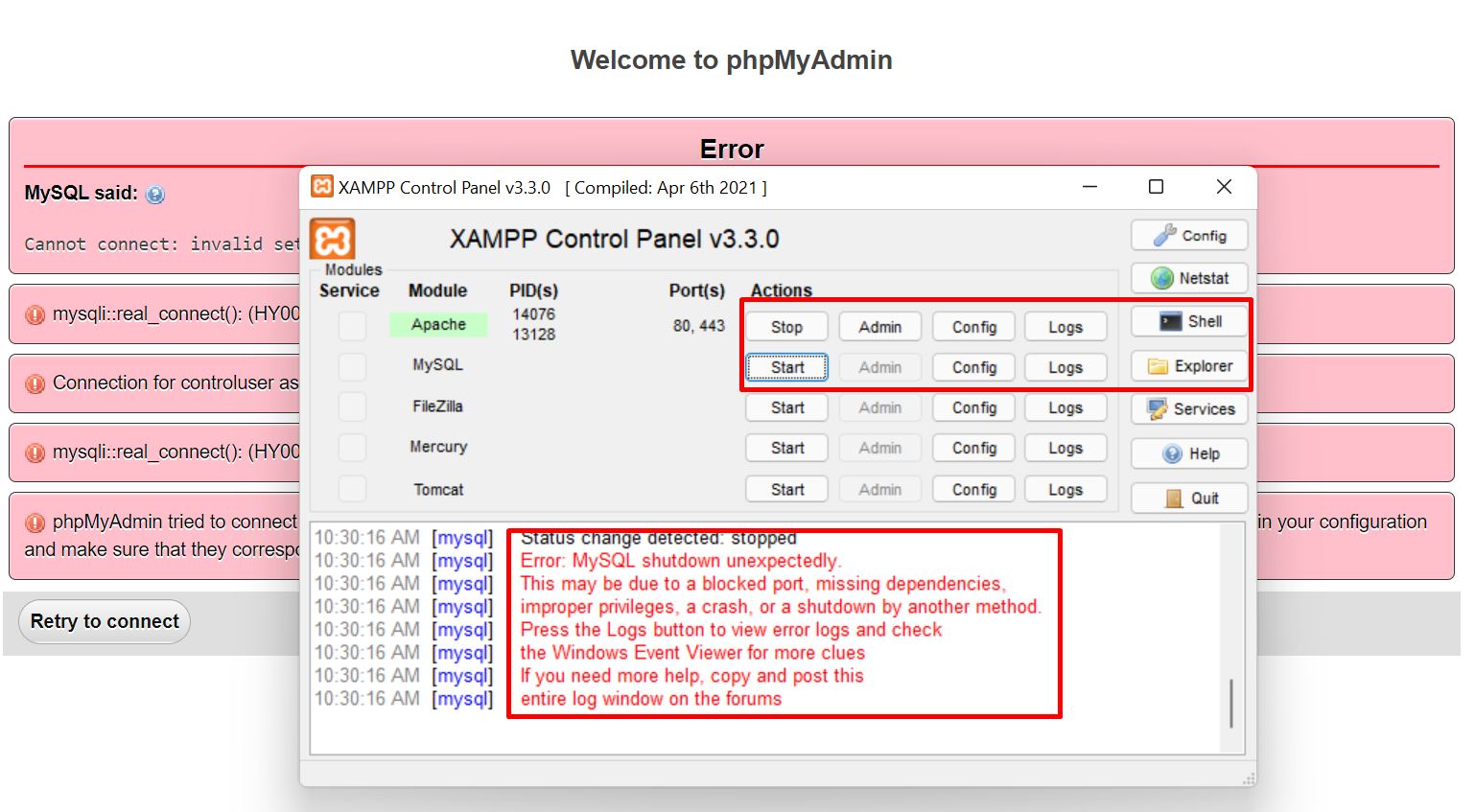Click the 'Actions' column header
Viewport: 1475px width, 812px height.
[781, 290]
